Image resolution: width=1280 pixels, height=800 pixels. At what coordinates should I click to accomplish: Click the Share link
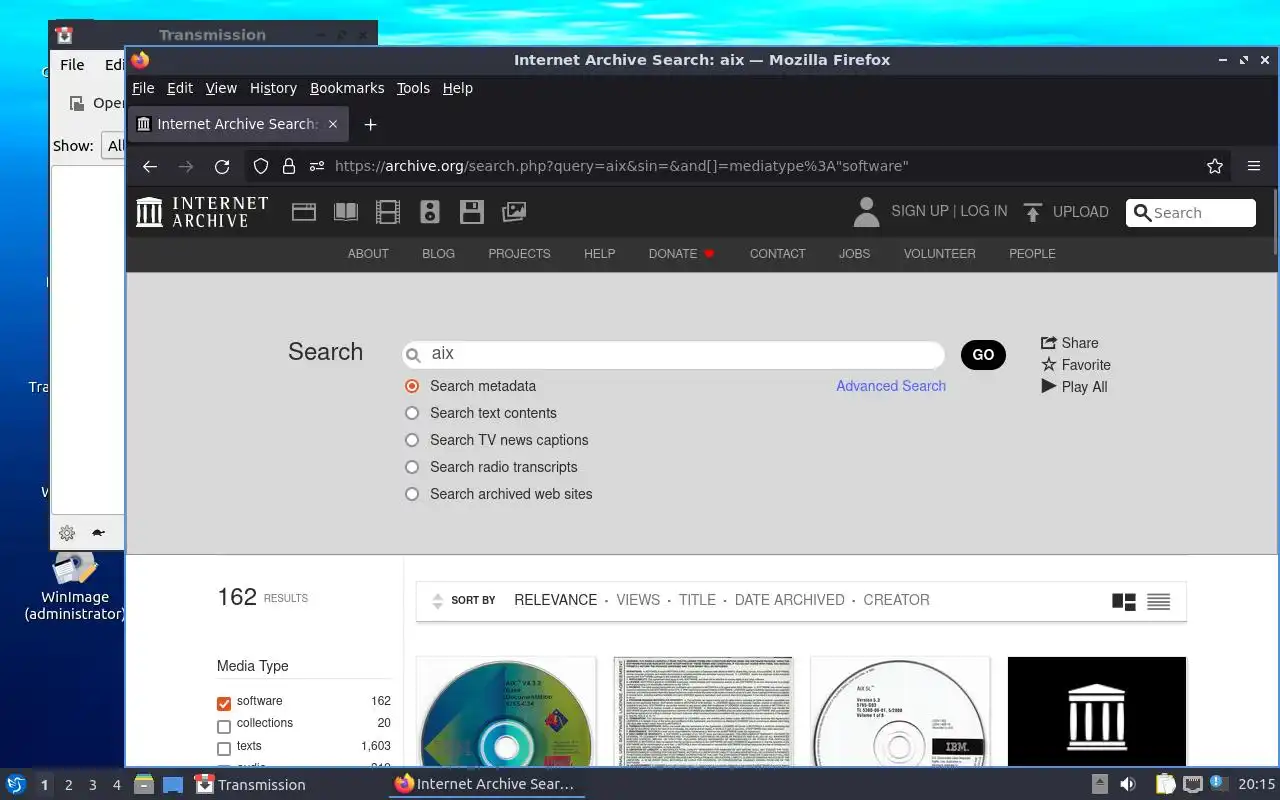click(x=1070, y=343)
